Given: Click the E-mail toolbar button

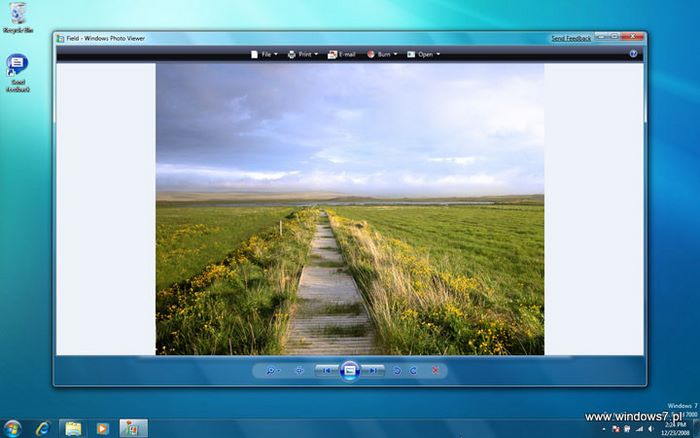Looking at the screenshot, I should coord(342,54).
